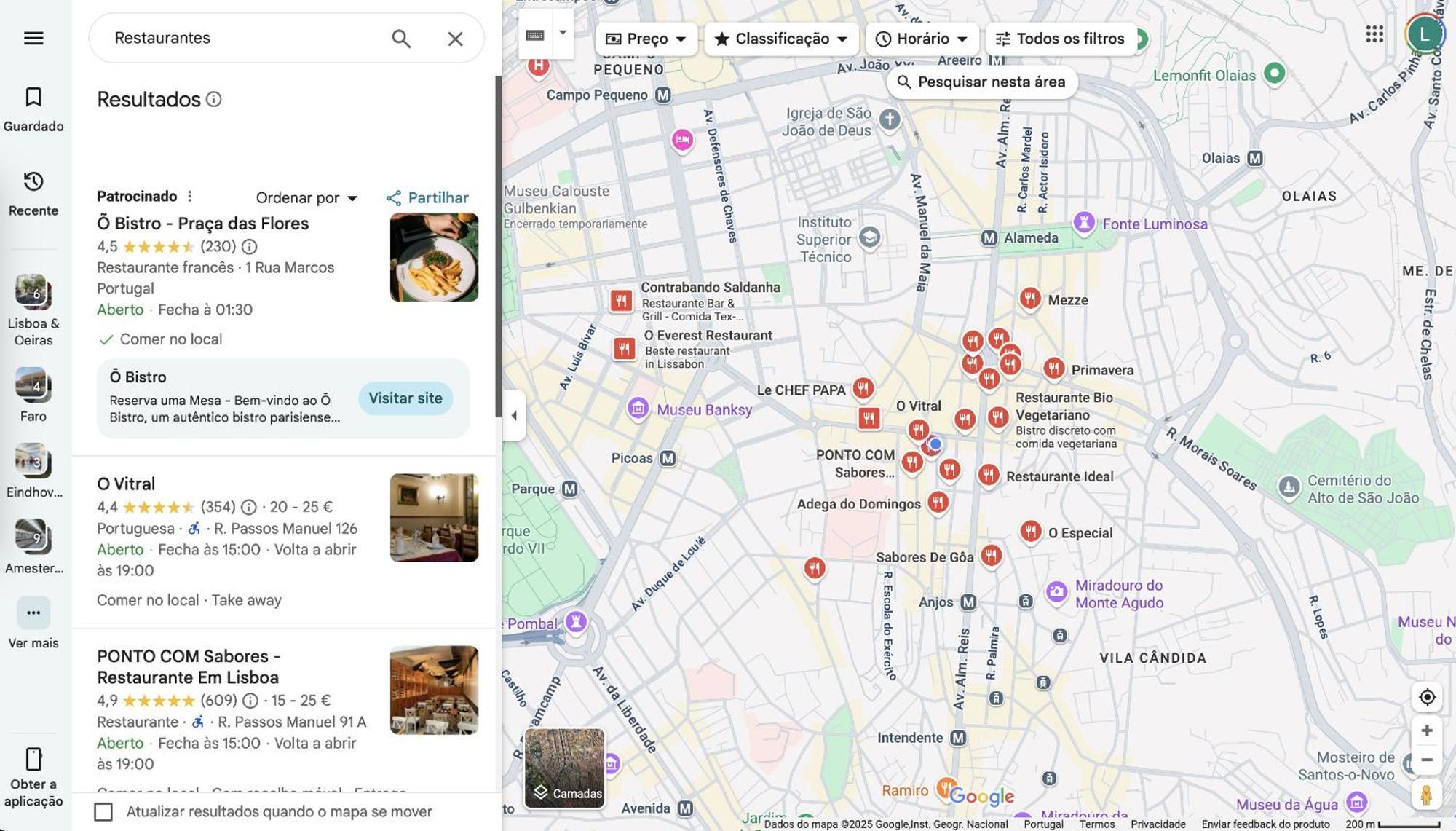This screenshot has width=1456, height=831.
Task: Zoom out with minus button
Action: (1427, 760)
